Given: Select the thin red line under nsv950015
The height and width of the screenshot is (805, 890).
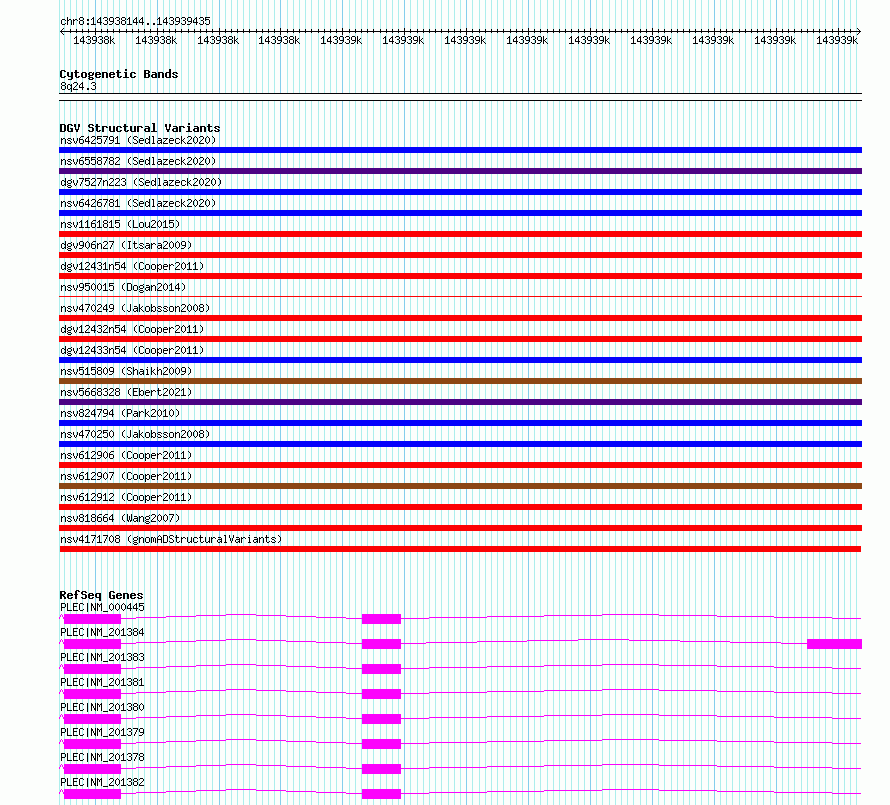Looking at the screenshot, I should pos(460,296).
